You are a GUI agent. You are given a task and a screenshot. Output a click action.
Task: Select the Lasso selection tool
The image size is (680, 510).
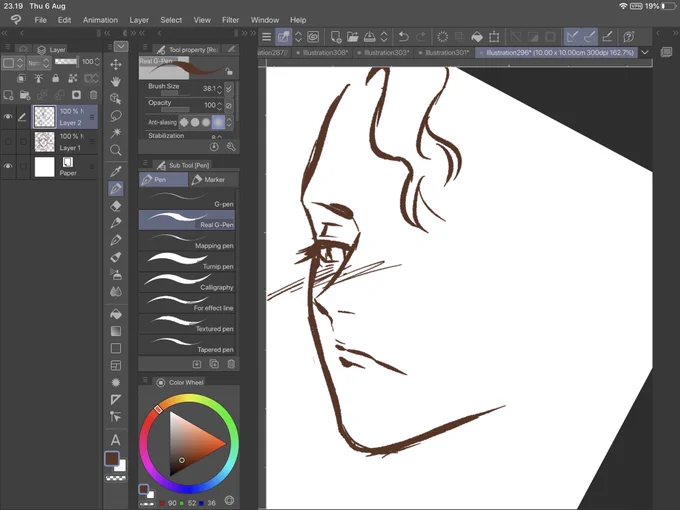(116, 116)
